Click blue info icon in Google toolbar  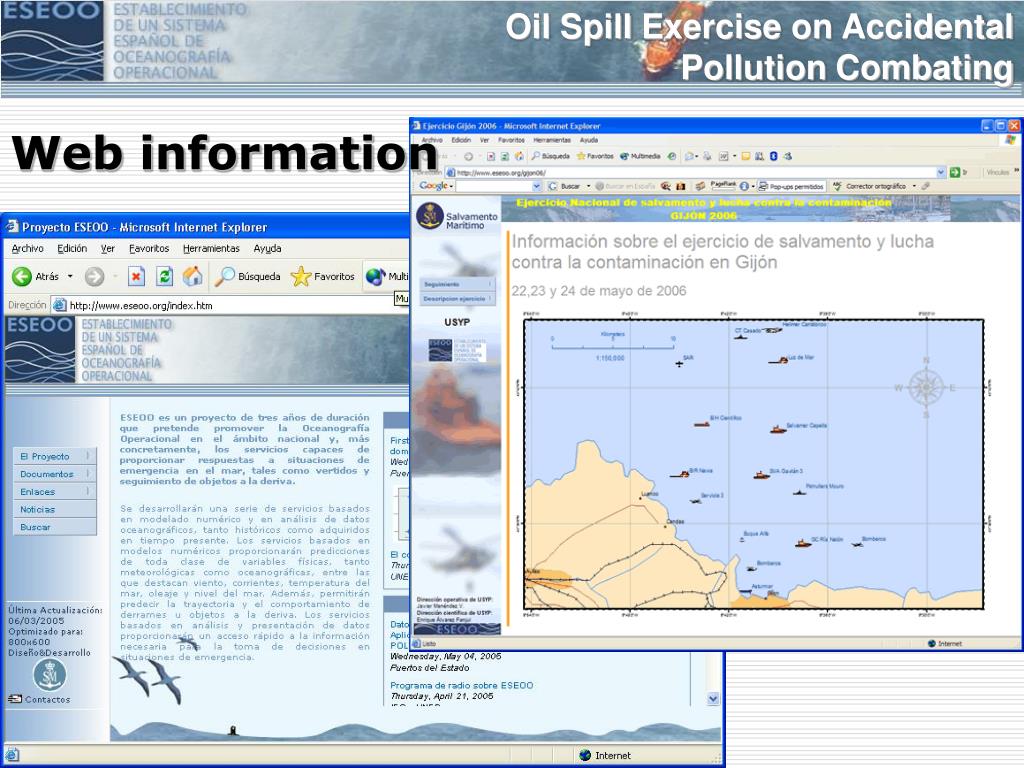click(744, 187)
